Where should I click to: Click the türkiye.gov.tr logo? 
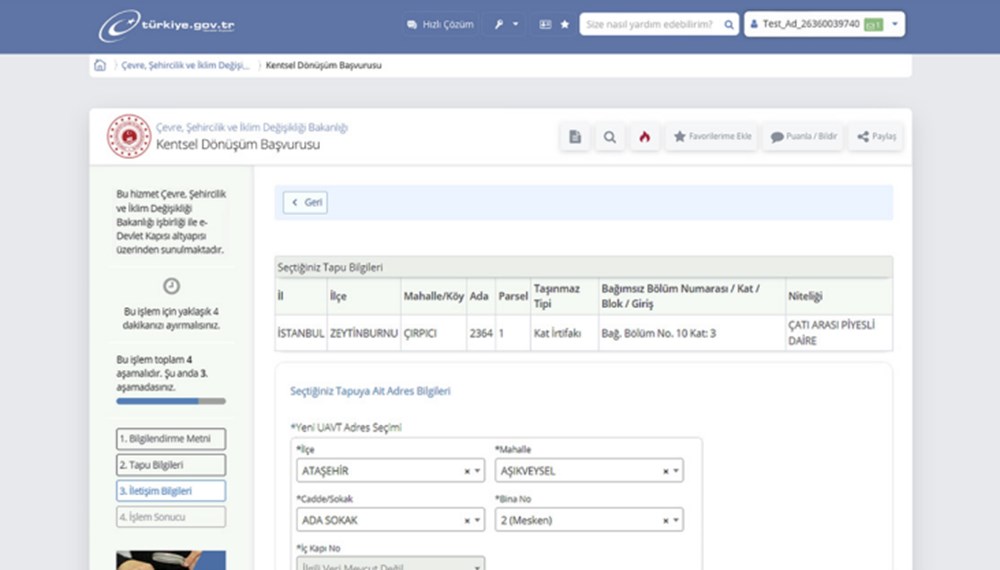(x=167, y=24)
